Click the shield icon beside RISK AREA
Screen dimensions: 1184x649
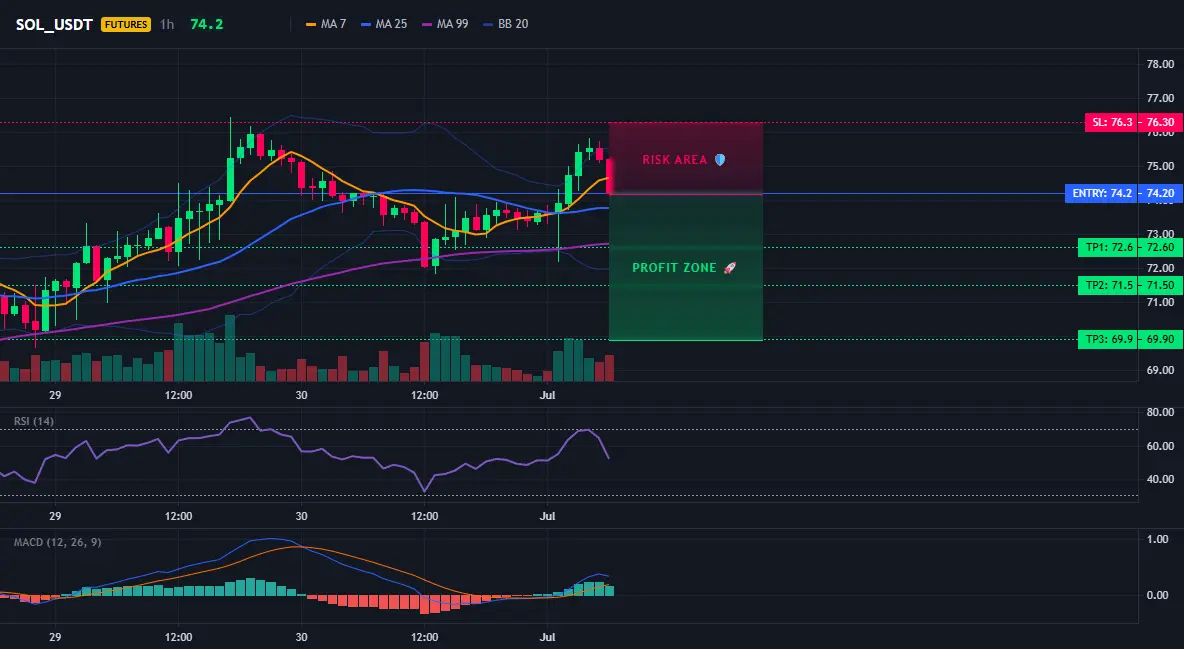(x=720, y=159)
